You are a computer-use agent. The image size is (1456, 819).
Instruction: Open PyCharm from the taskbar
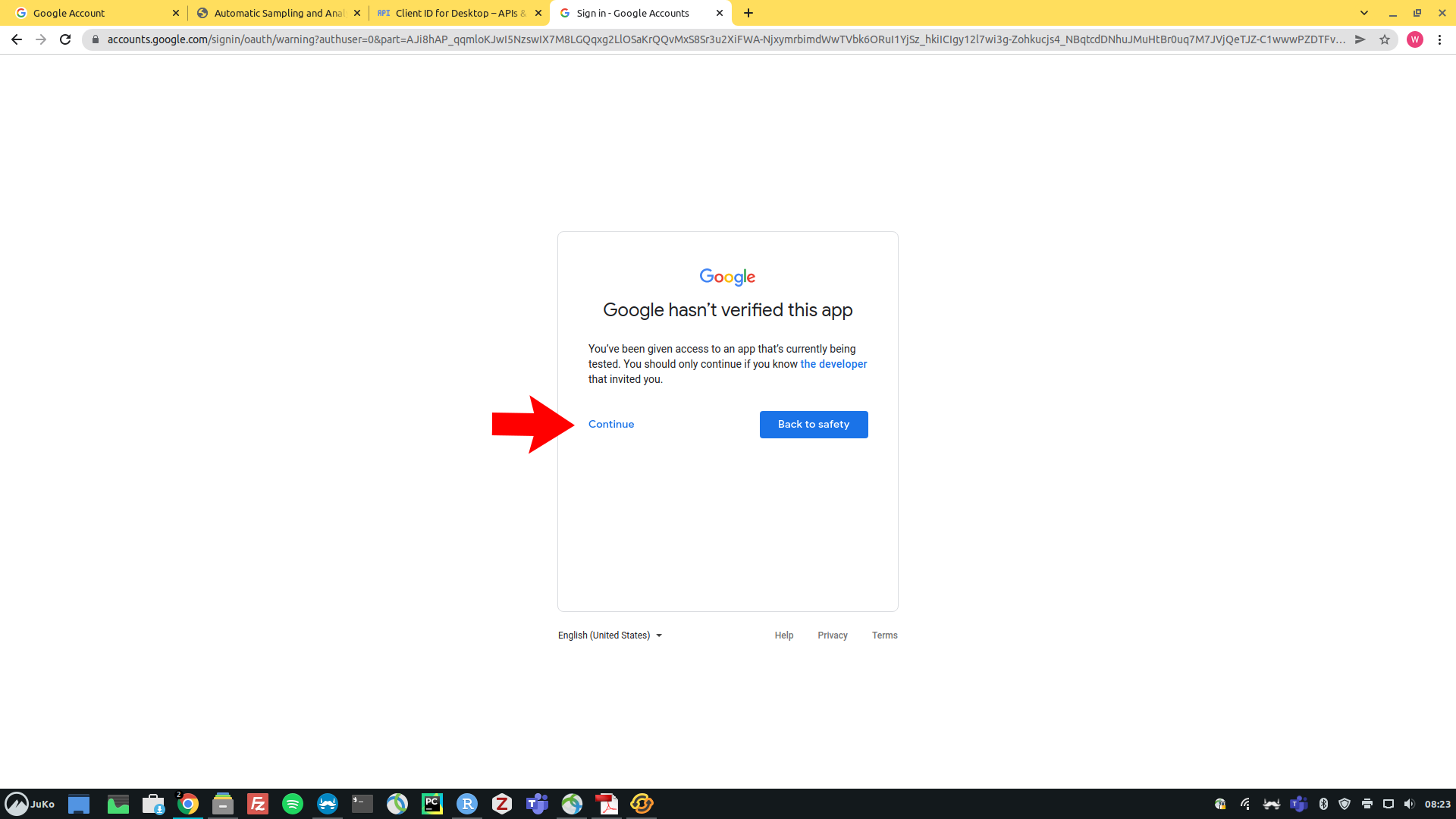pos(432,804)
